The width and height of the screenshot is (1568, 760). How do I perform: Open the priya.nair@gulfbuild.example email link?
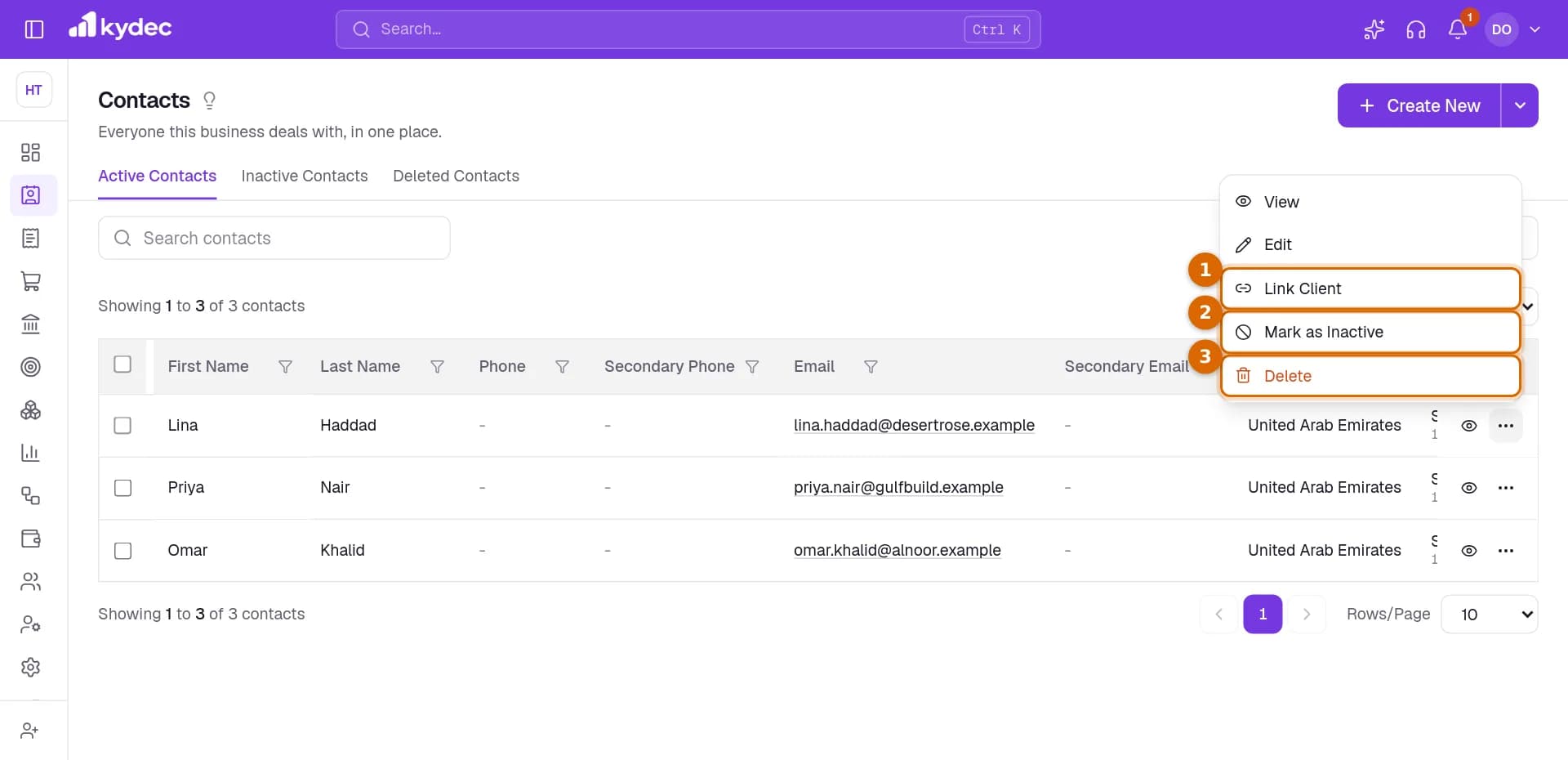(898, 488)
